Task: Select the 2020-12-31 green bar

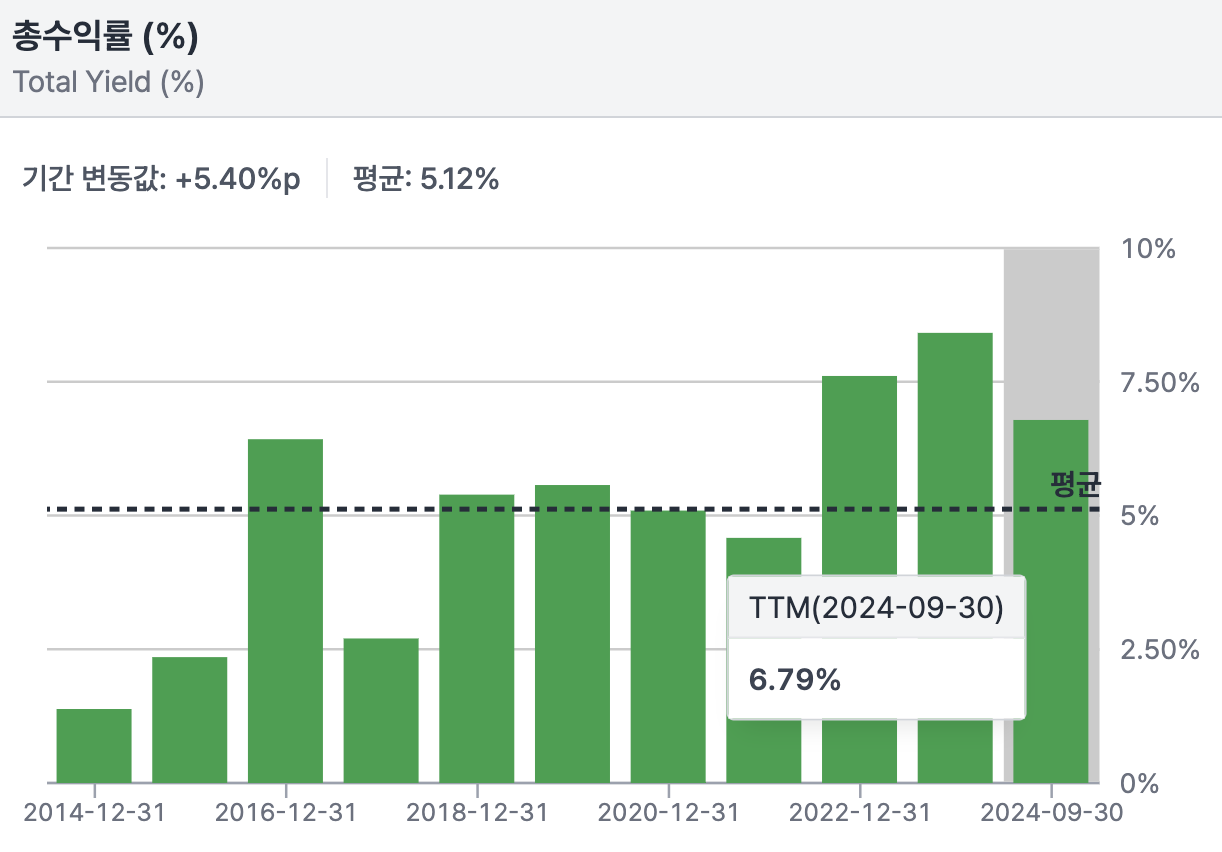Action: click(x=667, y=646)
